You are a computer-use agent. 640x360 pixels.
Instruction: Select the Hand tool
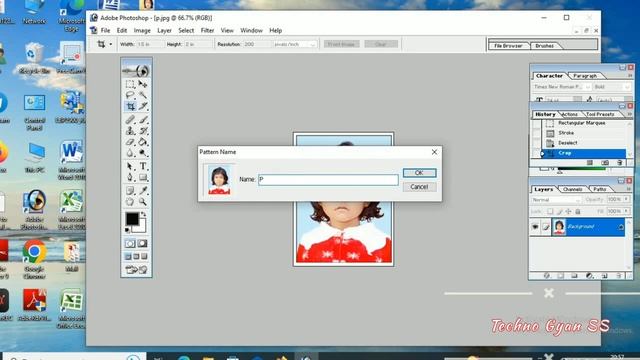point(130,201)
